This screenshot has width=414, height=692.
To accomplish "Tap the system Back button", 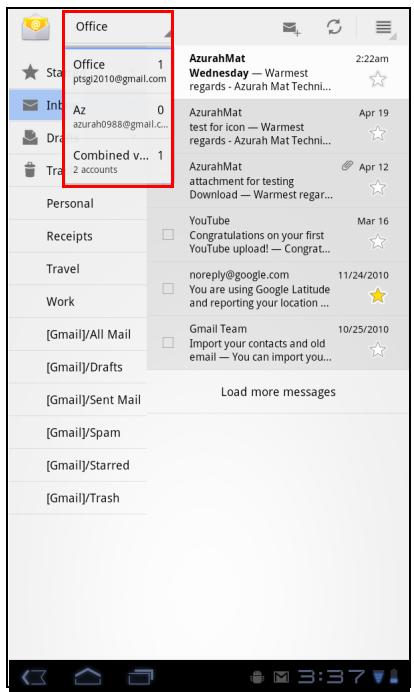I will click(34, 677).
